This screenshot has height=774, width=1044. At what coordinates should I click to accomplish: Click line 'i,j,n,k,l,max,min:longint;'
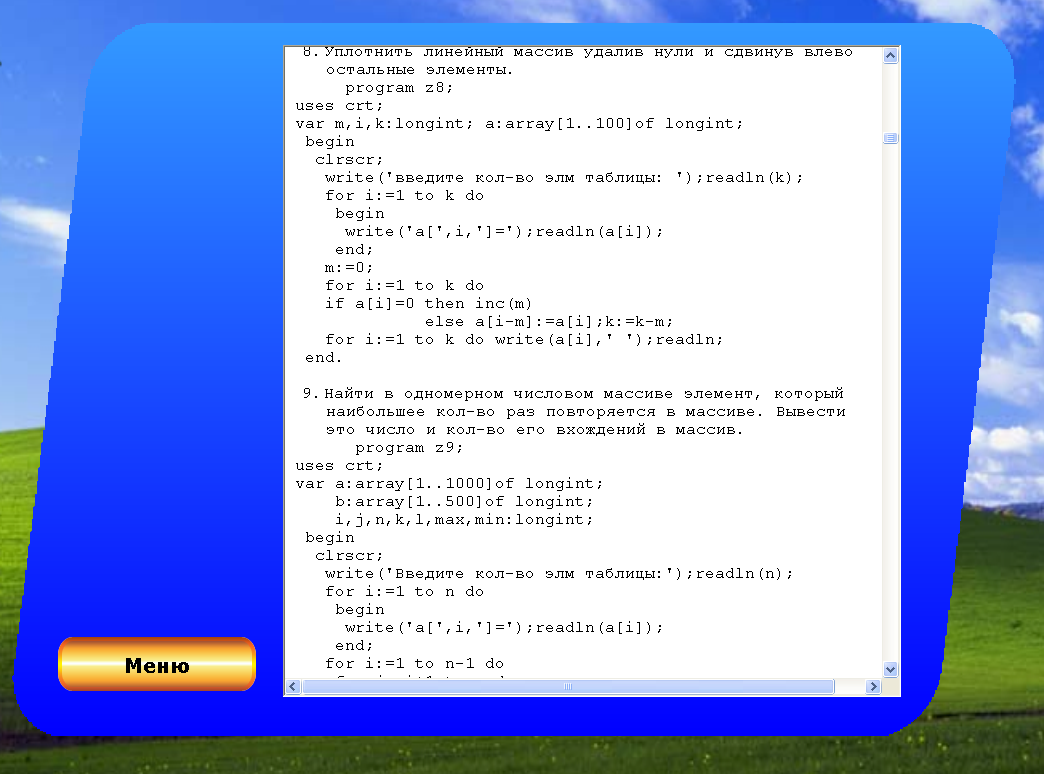464,520
